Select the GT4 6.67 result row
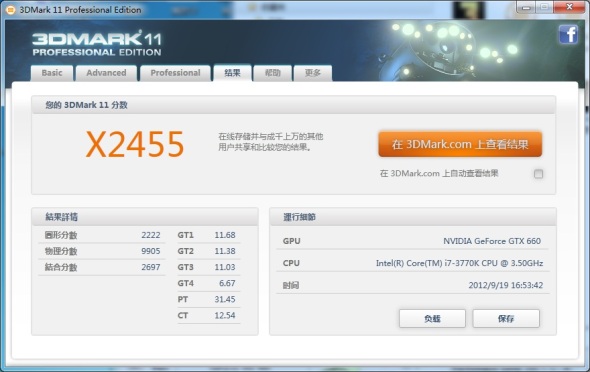The height and width of the screenshot is (372, 590). point(208,283)
